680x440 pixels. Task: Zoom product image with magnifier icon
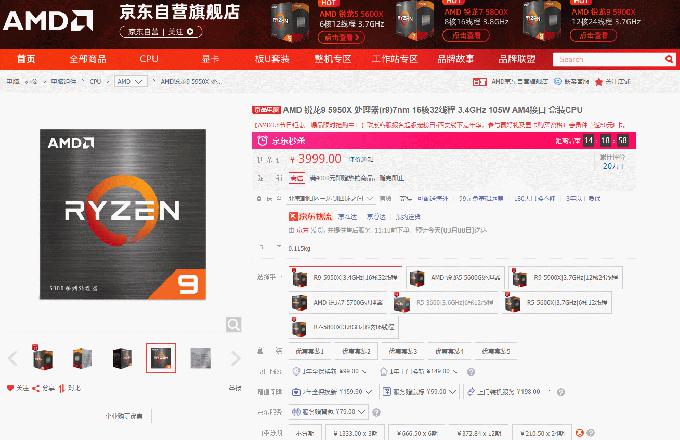[233, 324]
